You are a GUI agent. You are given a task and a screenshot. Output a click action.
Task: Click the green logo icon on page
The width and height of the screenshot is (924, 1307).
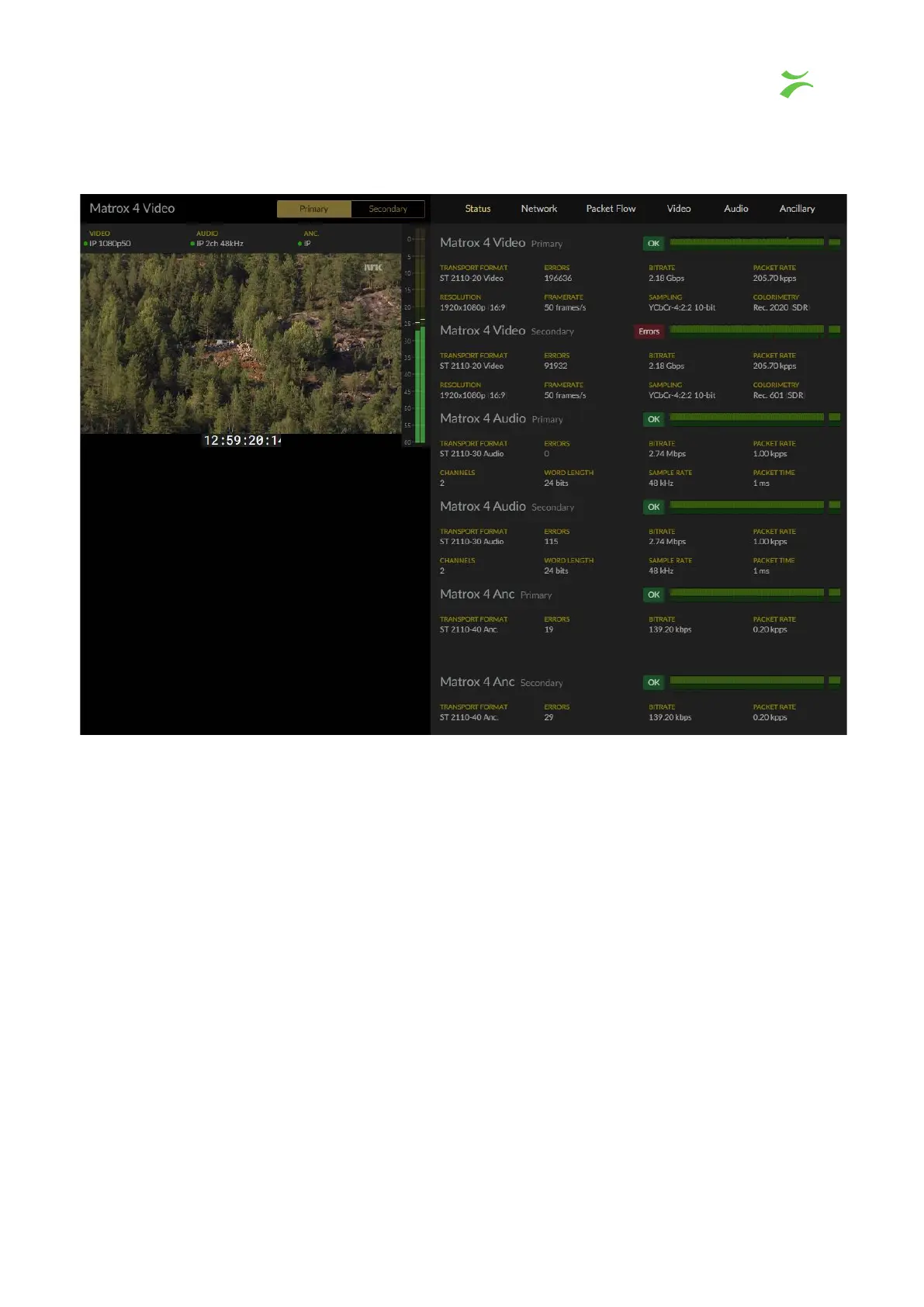797,84
